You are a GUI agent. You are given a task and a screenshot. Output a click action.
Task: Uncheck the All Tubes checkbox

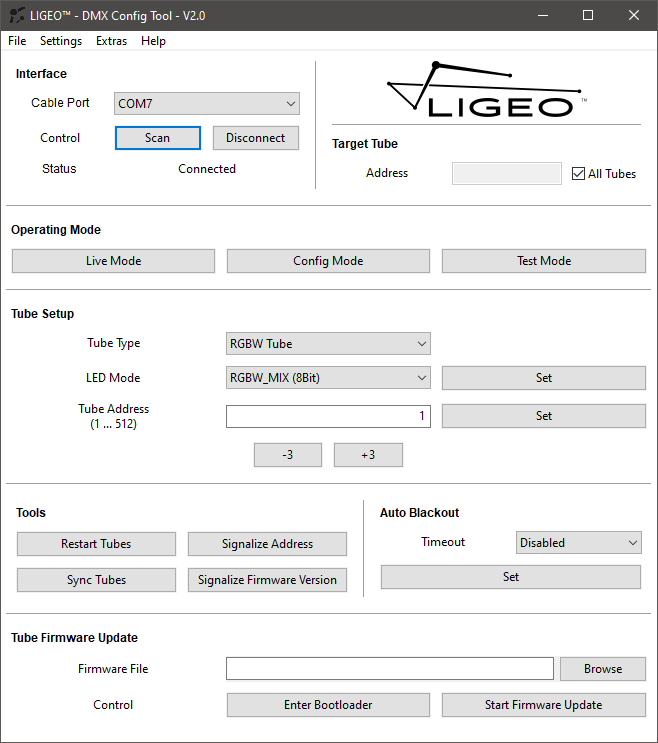tap(578, 173)
